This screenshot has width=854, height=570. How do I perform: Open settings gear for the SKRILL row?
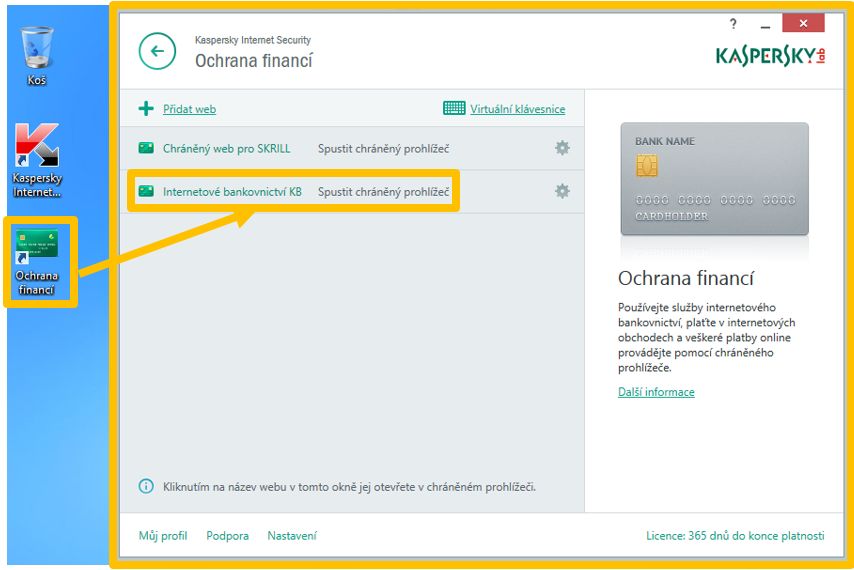pyautogui.click(x=562, y=148)
